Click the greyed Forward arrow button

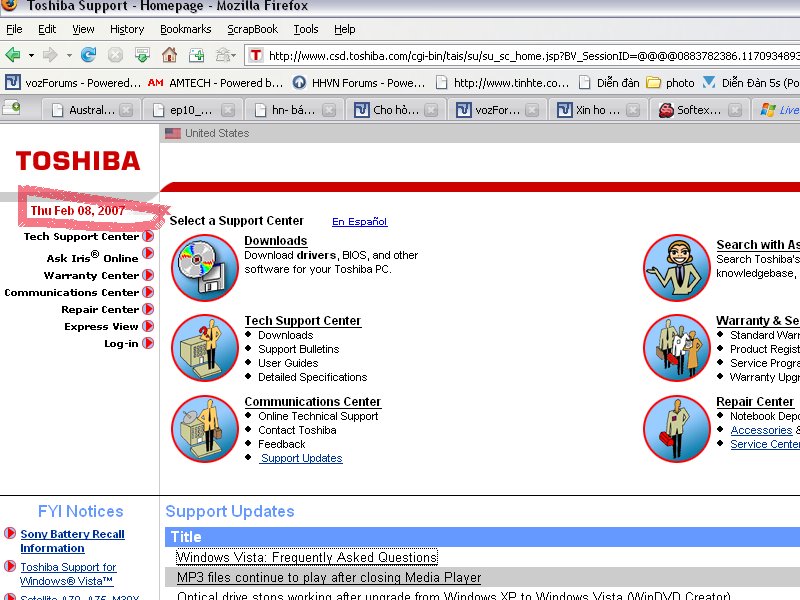(50, 55)
